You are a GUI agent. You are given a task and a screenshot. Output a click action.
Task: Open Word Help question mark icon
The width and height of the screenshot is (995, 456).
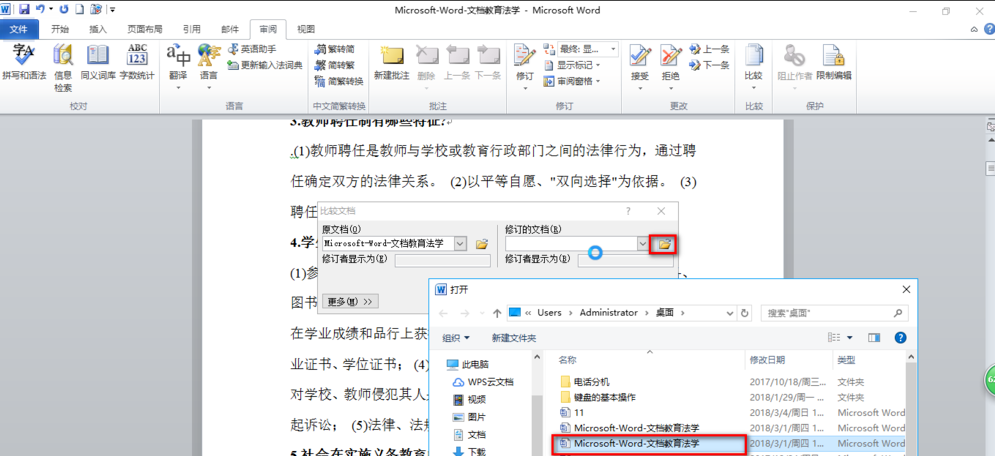[989, 29]
